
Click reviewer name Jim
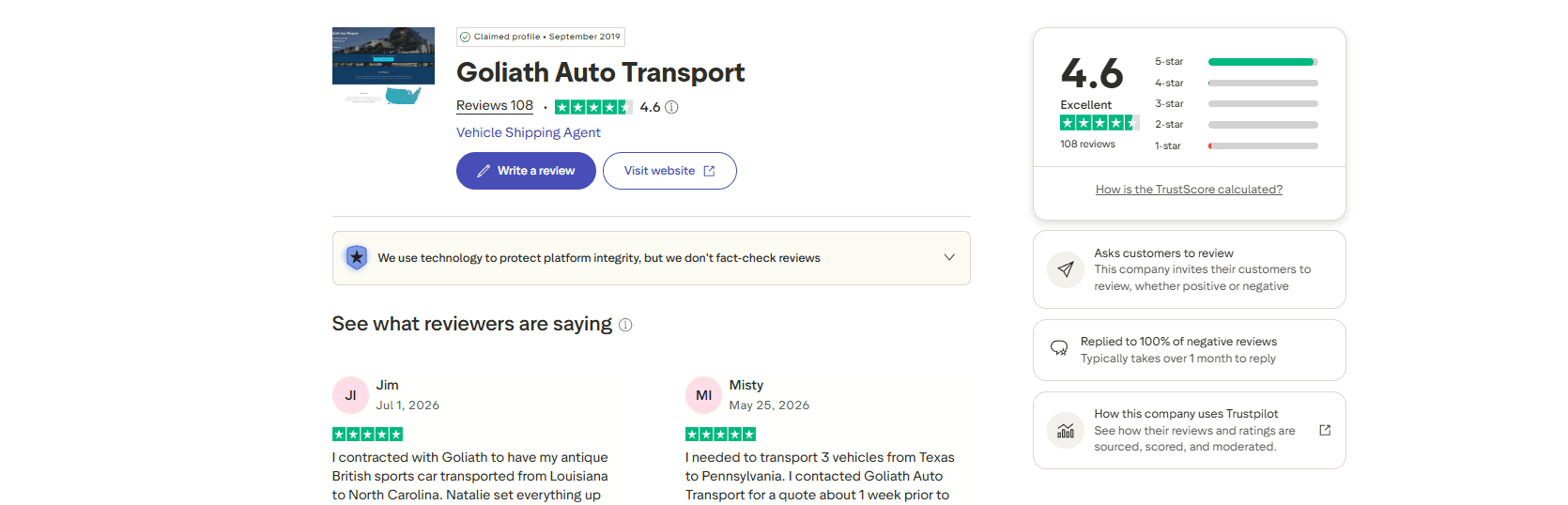388,385
